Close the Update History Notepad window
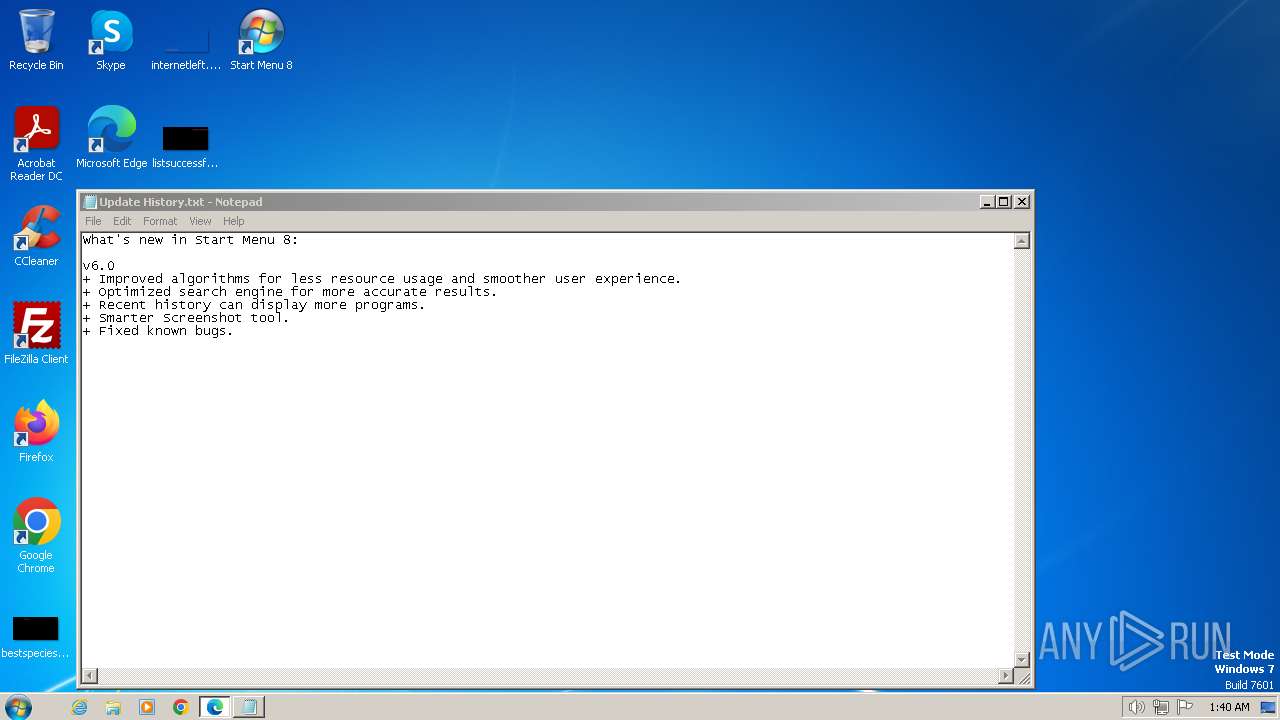The image size is (1280, 720). [1022, 202]
